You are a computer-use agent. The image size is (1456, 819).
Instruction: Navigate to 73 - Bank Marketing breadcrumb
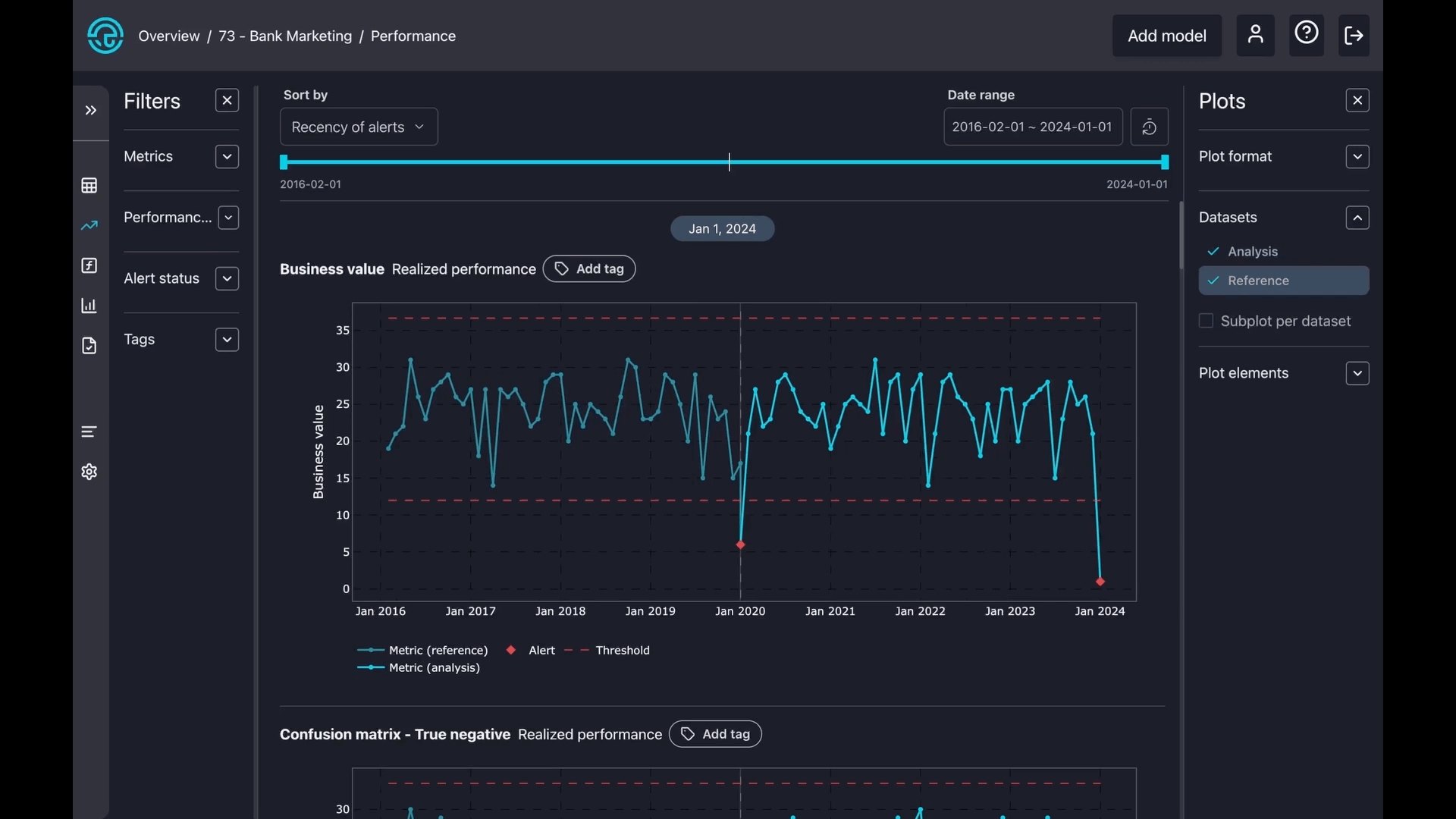tap(285, 36)
